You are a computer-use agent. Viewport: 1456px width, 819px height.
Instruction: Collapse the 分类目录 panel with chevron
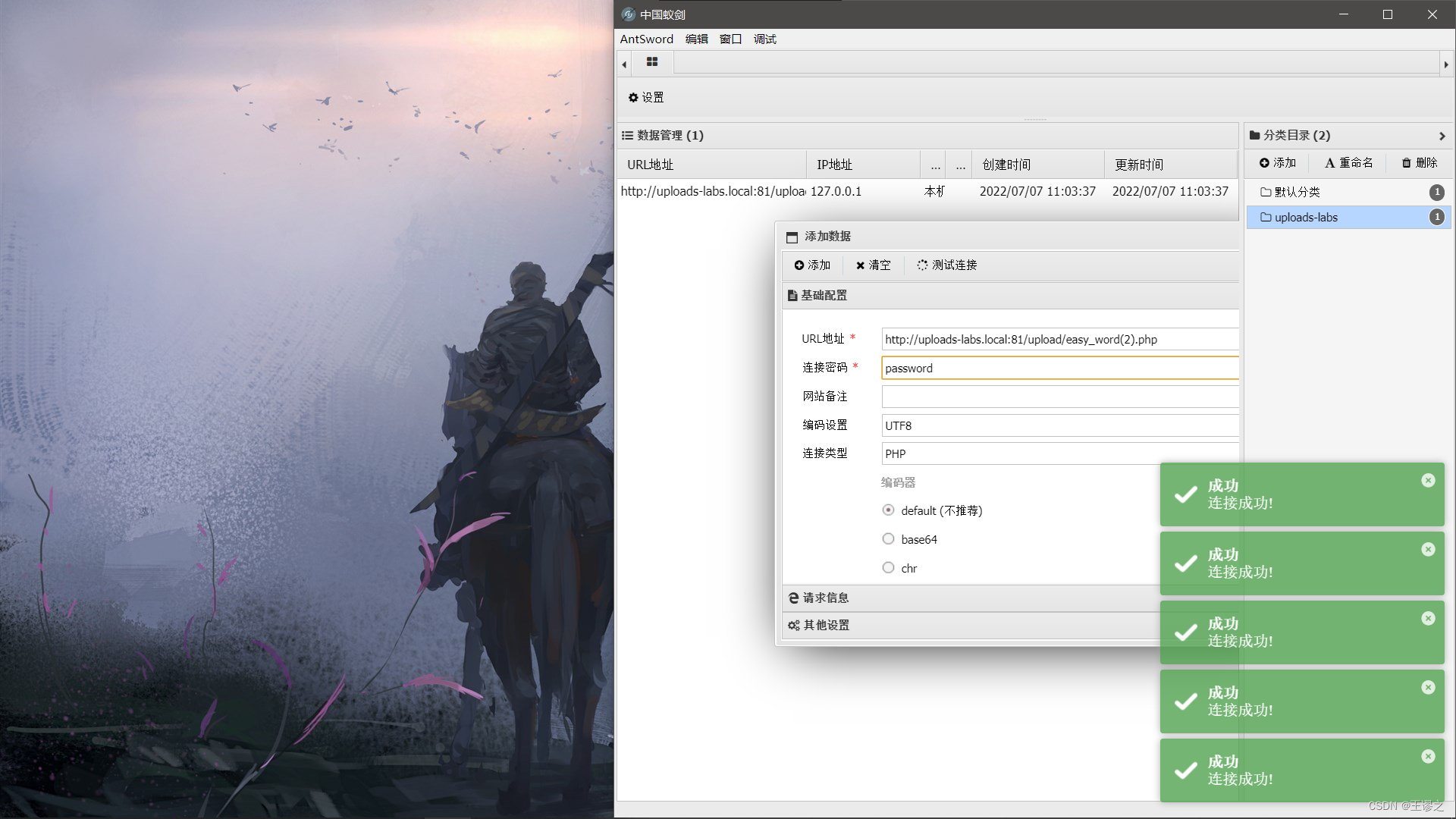pos(1442,136)
